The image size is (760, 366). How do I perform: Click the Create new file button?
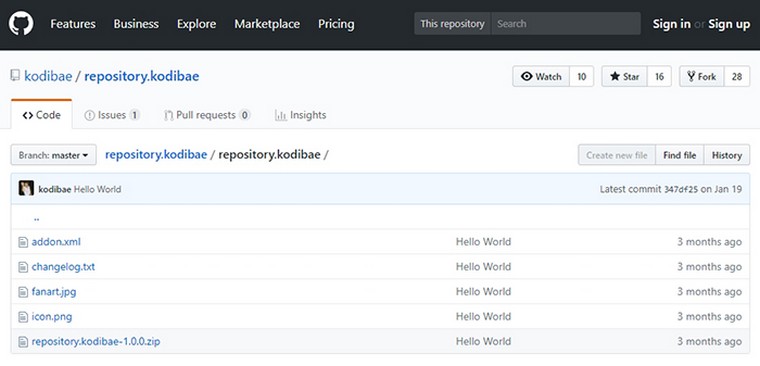click(617, 155)
